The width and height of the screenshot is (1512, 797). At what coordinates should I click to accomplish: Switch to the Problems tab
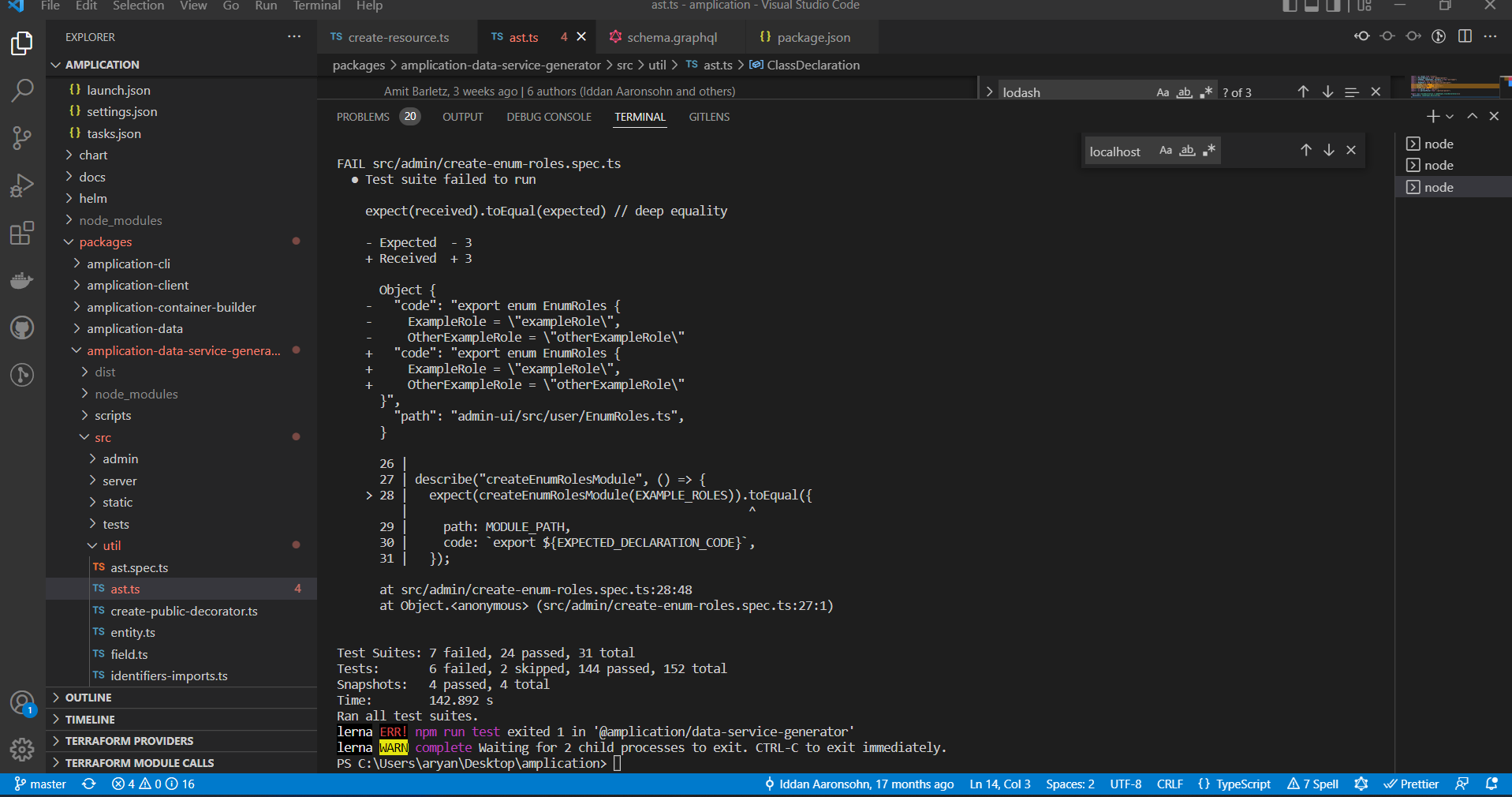coord(364,116)
